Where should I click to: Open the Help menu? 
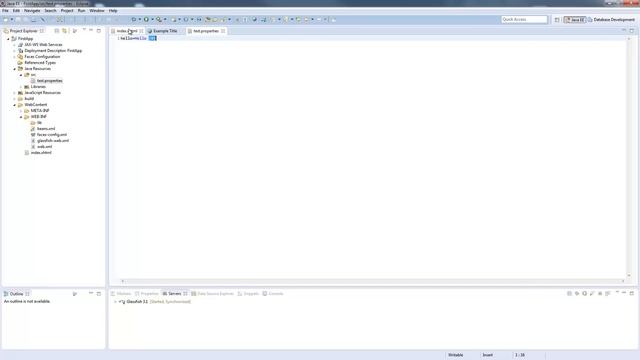click(x=113, y=11)
